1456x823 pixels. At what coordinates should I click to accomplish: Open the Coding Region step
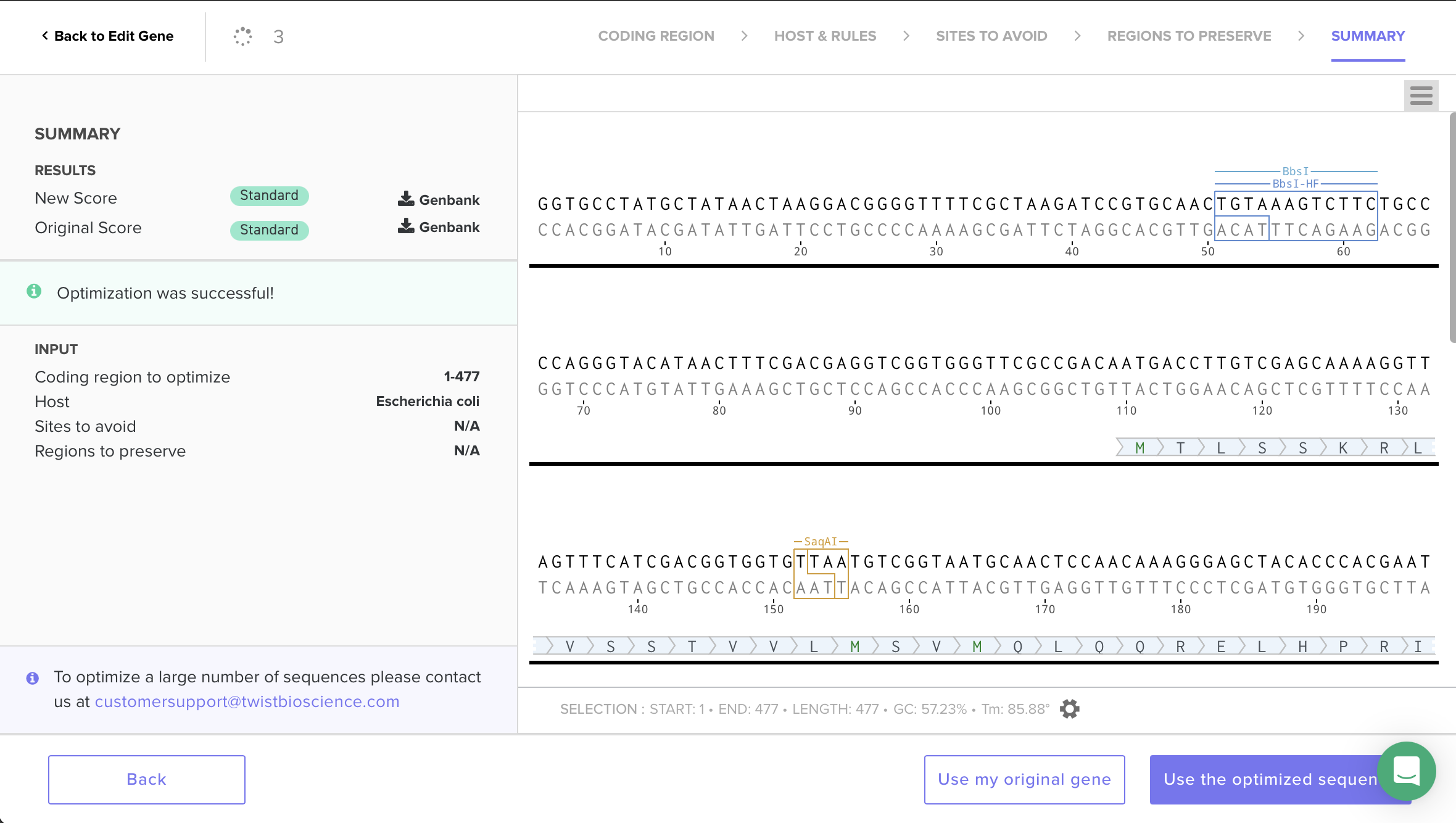[x=656, y=36]
